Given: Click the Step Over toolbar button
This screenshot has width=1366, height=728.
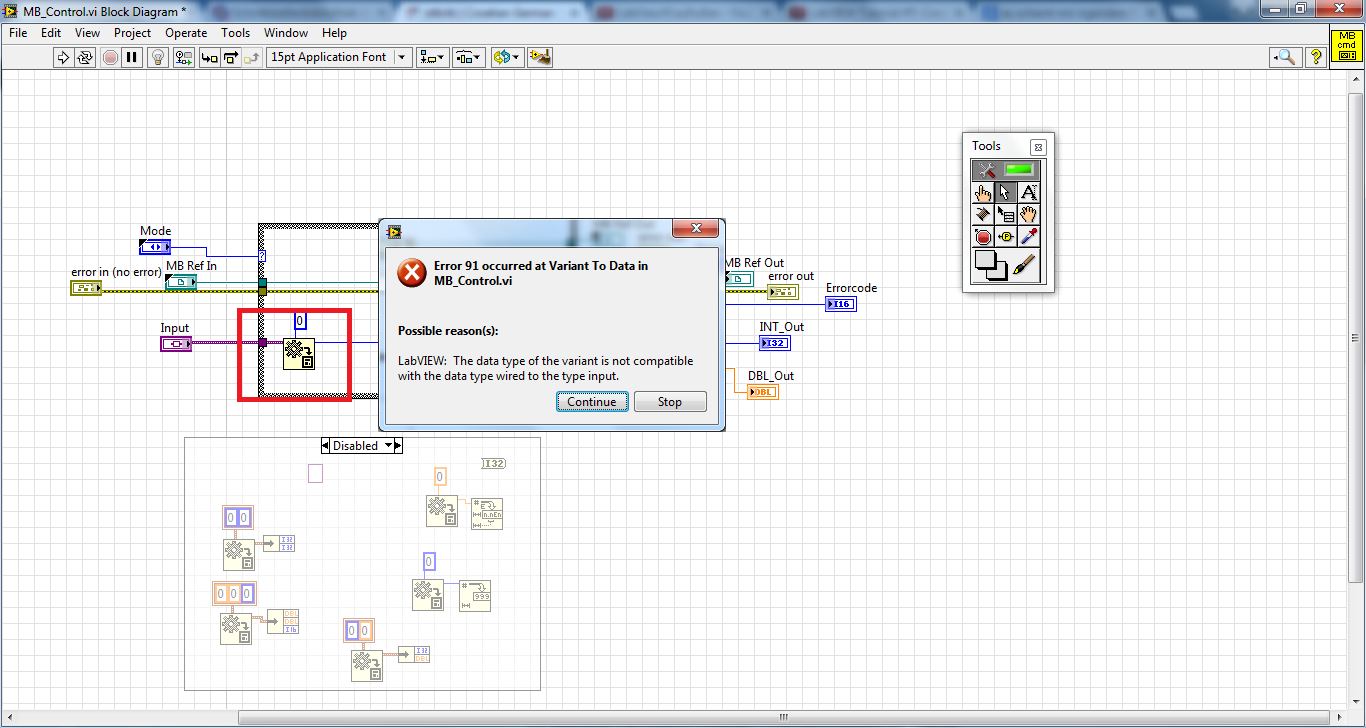Looking at the screenshot, I should pos(231,57).
